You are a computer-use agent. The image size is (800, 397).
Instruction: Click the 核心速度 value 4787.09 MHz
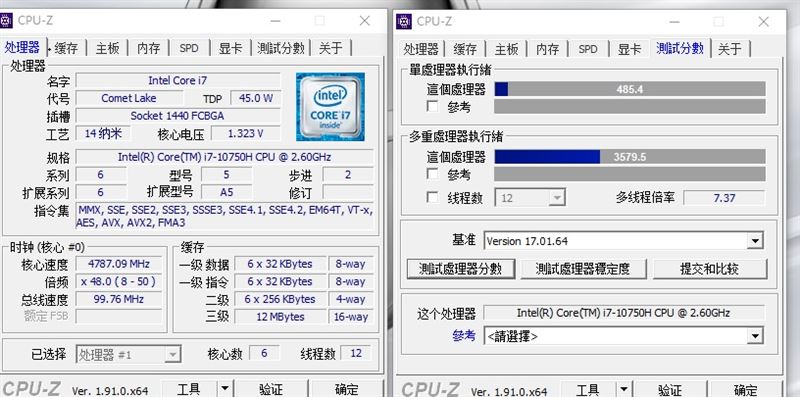point(119,264)
